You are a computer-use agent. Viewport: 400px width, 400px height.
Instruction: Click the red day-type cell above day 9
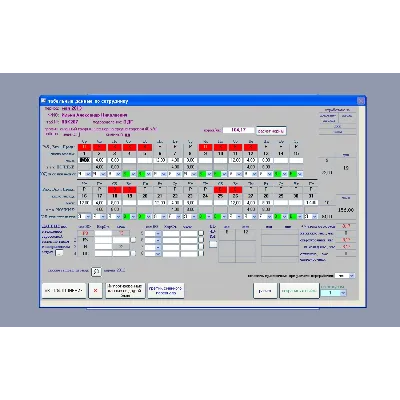(x=205, y=147)
